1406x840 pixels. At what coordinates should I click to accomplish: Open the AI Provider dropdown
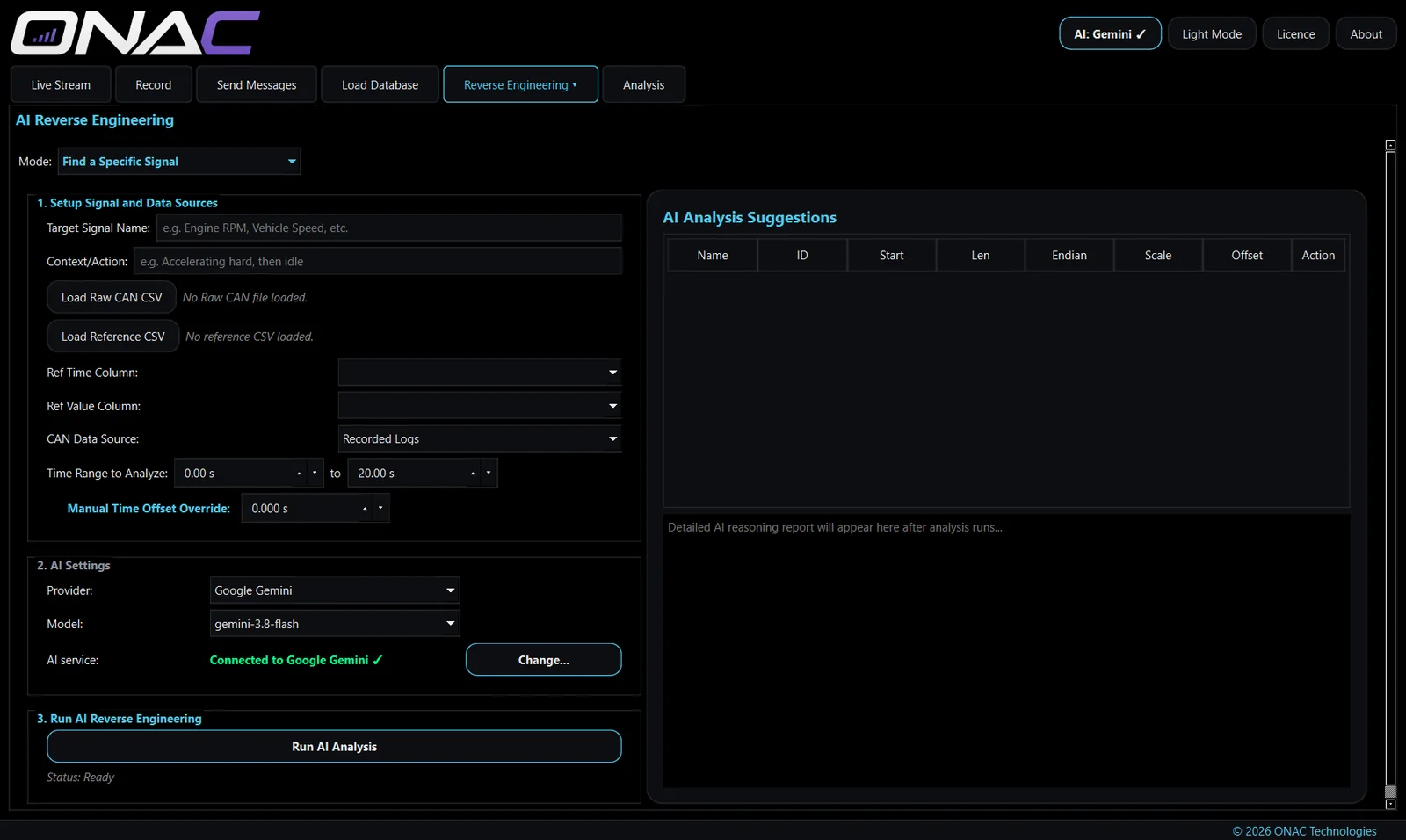coord(335,590)
